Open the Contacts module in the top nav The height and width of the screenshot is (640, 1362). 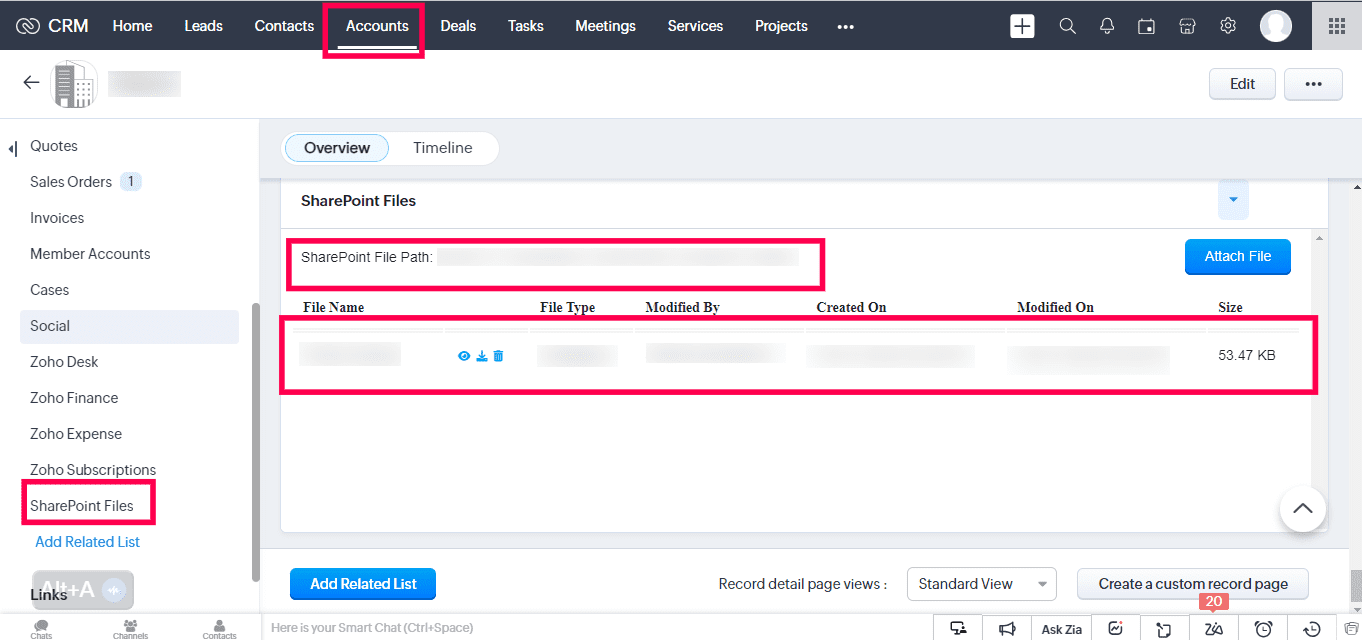coord(284,26)
